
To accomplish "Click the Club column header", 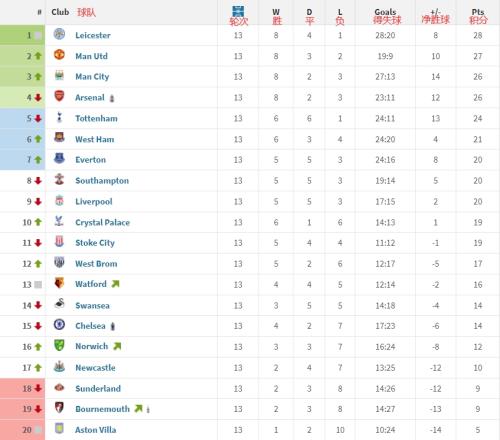I will click(x=60, y=12).
